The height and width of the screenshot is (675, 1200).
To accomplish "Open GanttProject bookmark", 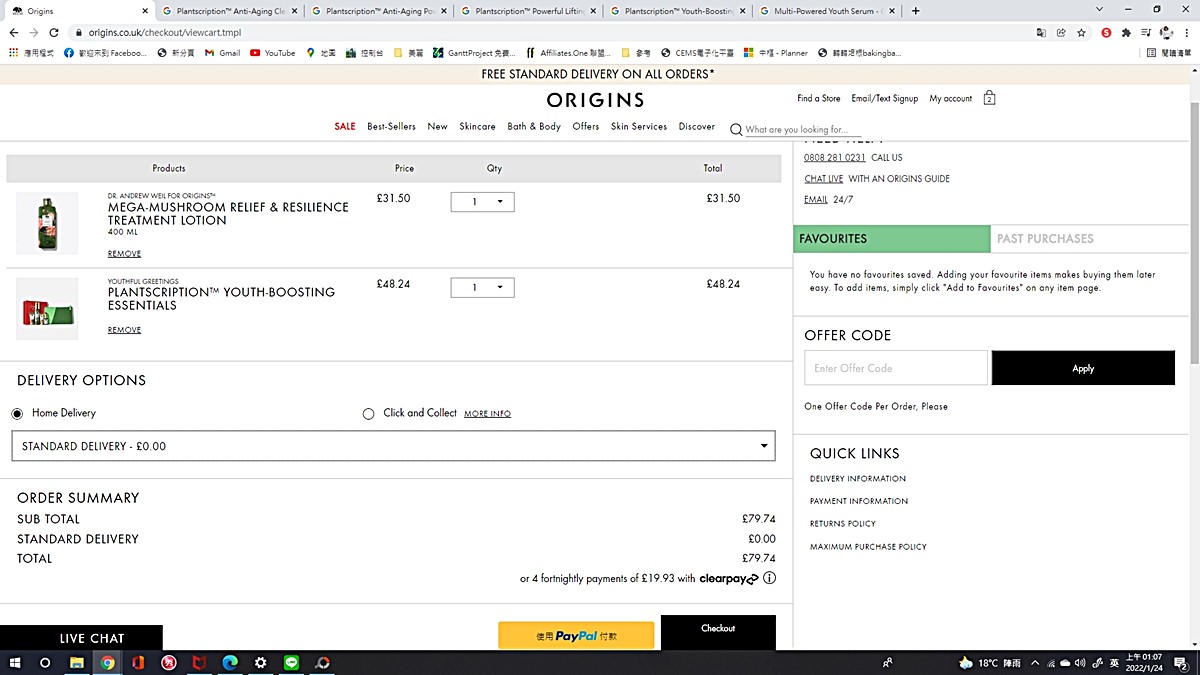I will (474, 53).
